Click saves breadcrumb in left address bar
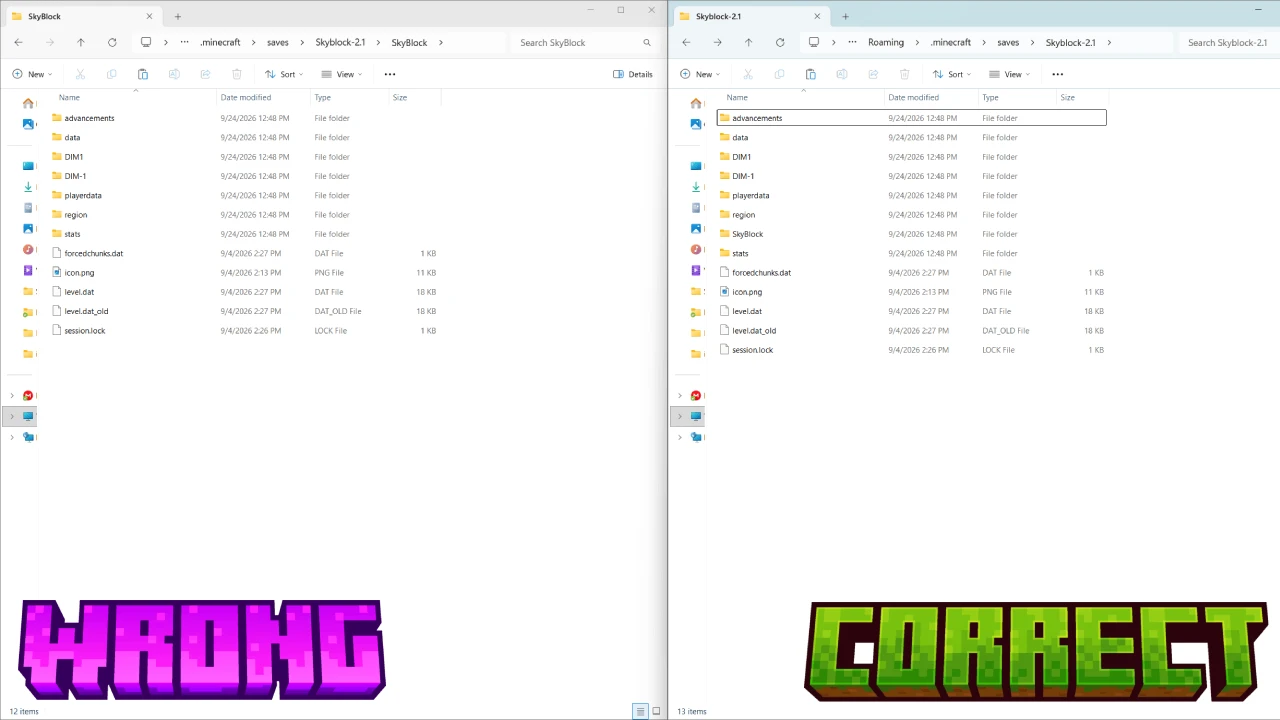The height and width of the screenshot is (720, 1280). (x=277, y=42)
